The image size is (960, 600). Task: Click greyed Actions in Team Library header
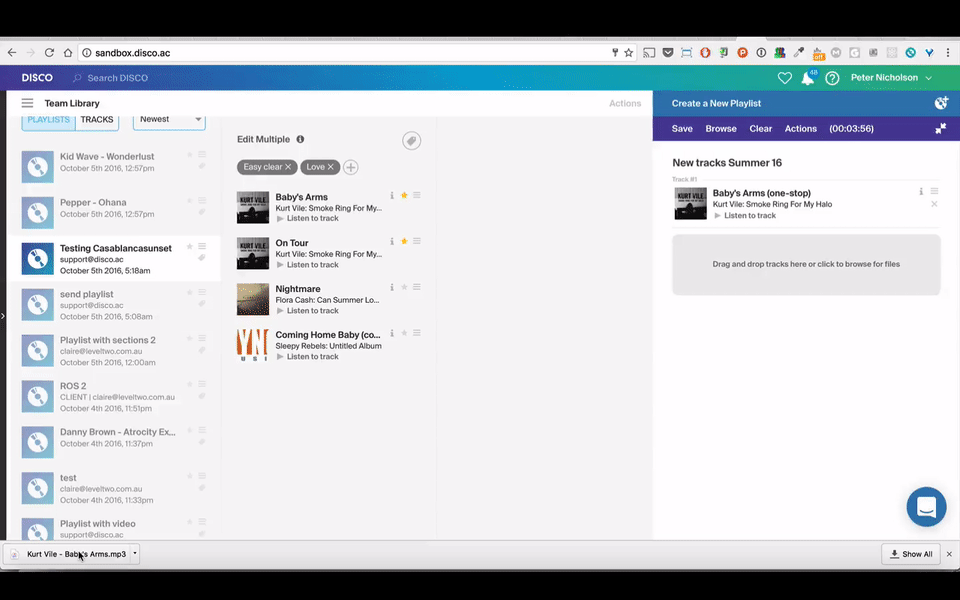625,103
